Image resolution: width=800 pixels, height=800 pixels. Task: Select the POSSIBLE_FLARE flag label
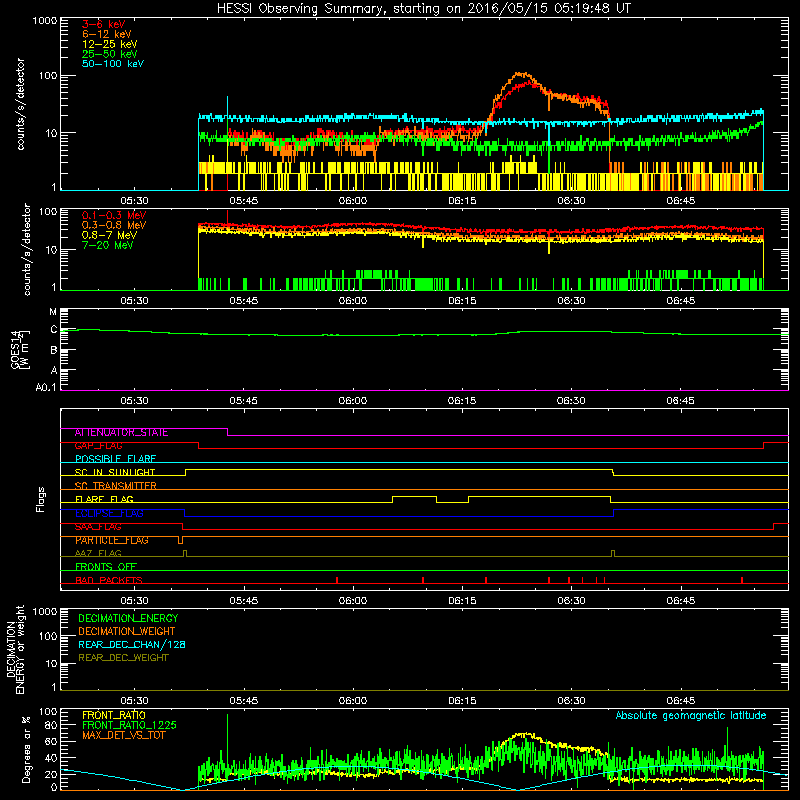click(x=115, y=459)
